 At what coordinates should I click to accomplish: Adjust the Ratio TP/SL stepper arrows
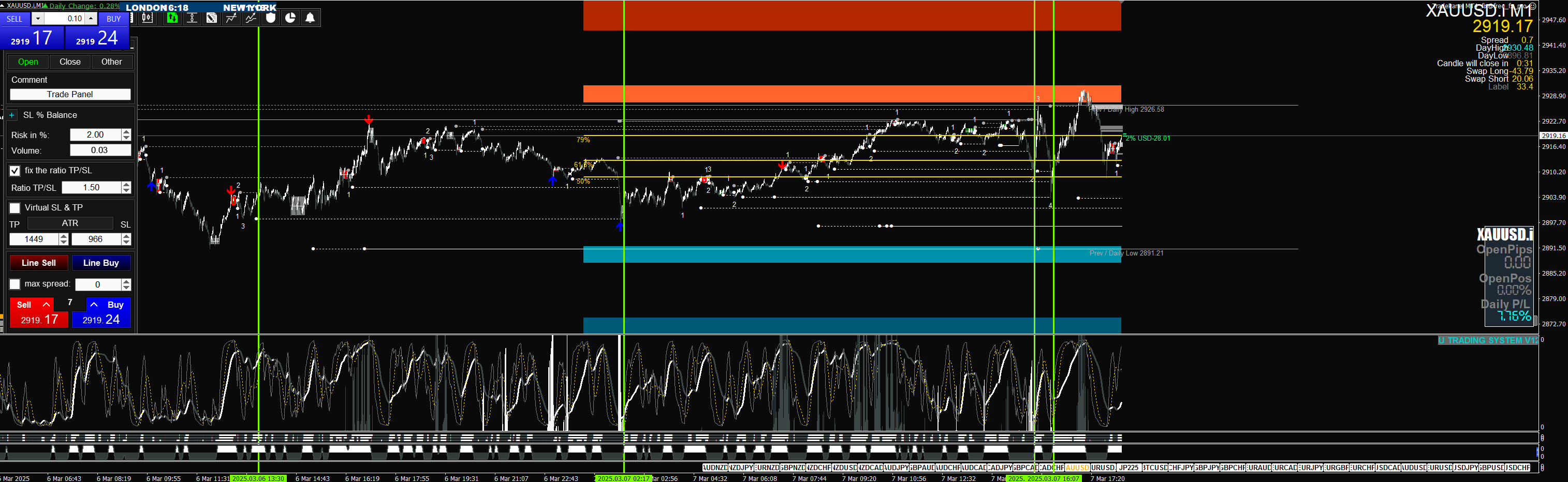[x=126, y=188]
